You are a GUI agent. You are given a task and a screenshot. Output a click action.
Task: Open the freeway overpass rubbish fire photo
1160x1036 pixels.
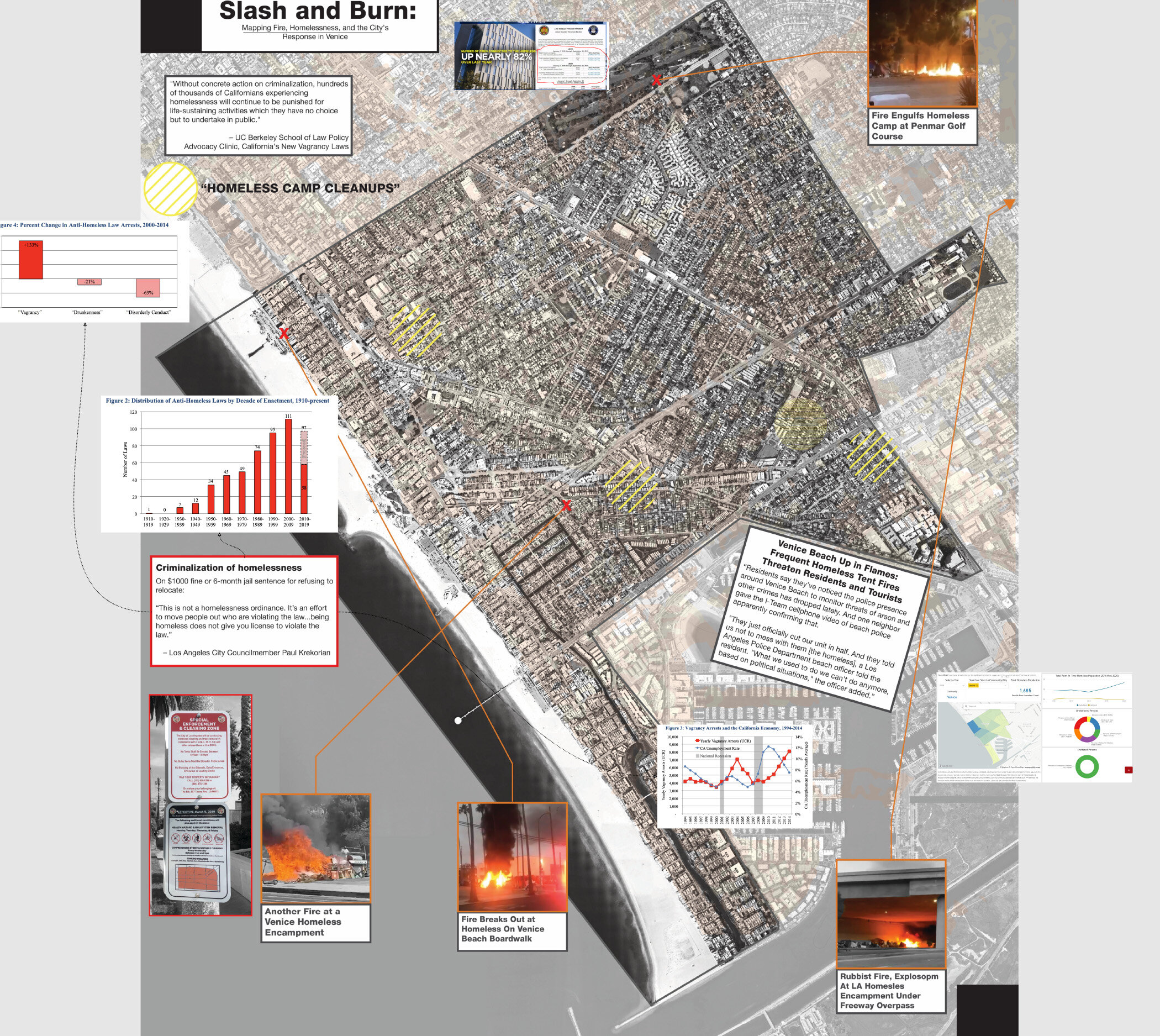pyautogui.click(x=891, y=914)
